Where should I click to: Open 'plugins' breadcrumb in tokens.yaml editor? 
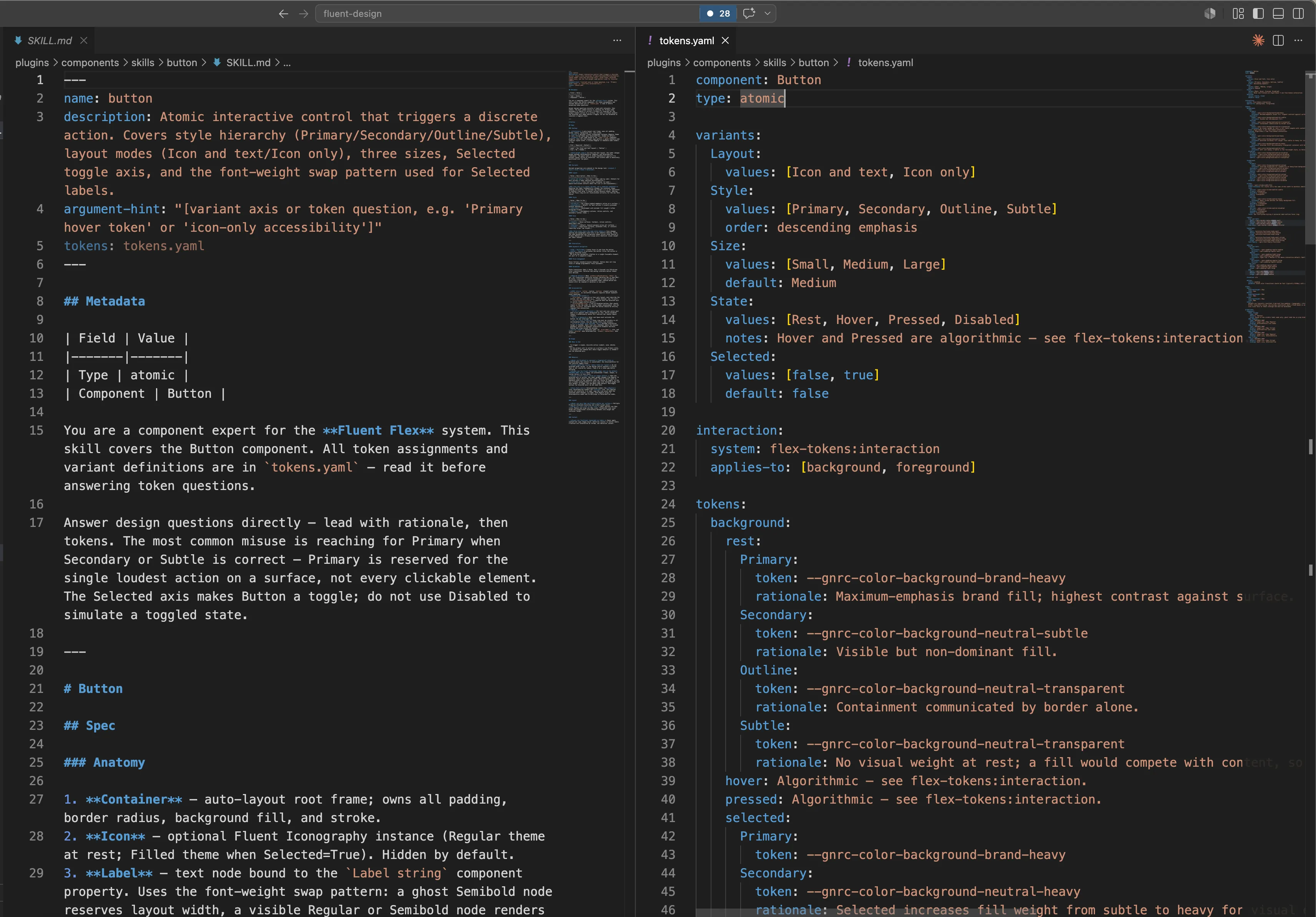664,63
